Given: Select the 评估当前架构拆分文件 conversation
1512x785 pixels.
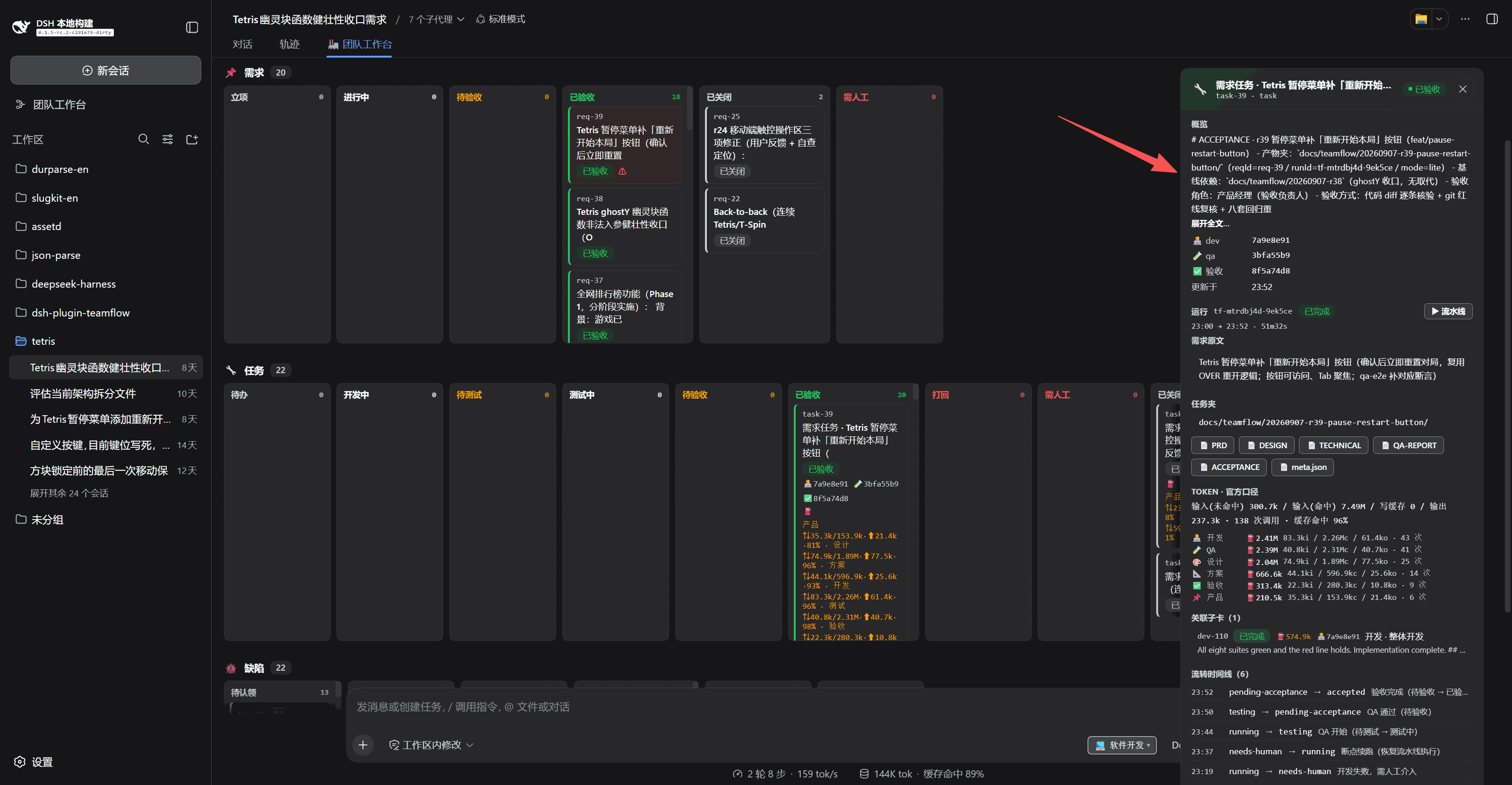Looking at the screenshot, I should coord(106,393).
